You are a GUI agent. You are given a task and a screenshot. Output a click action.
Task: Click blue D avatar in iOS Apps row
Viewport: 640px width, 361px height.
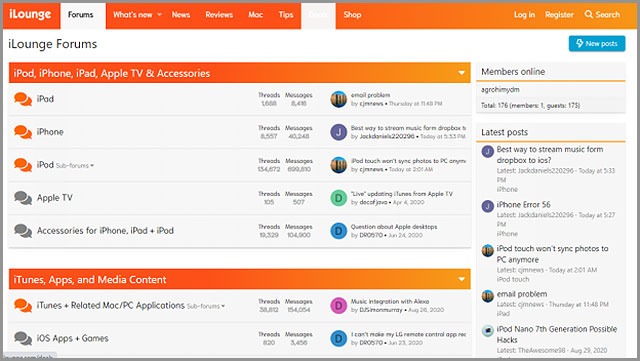click(x=338, y=339)
